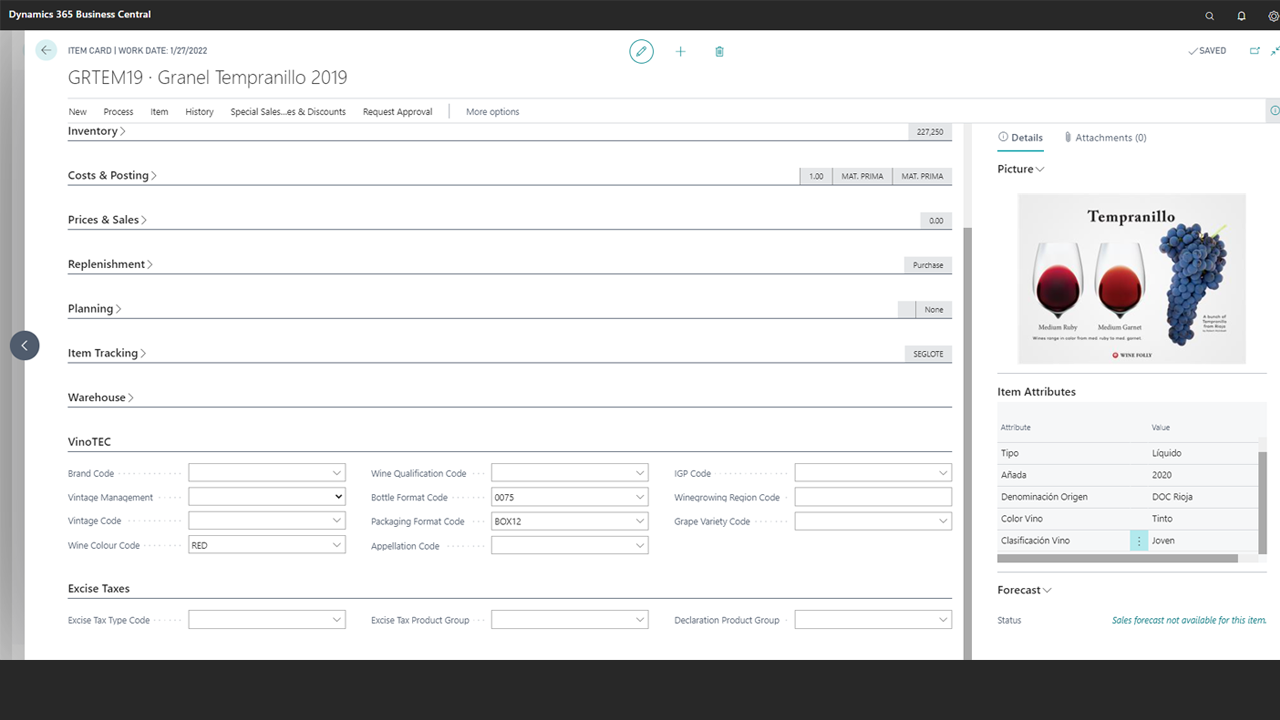Open the settings gear icon

[x=1273, y=15]
